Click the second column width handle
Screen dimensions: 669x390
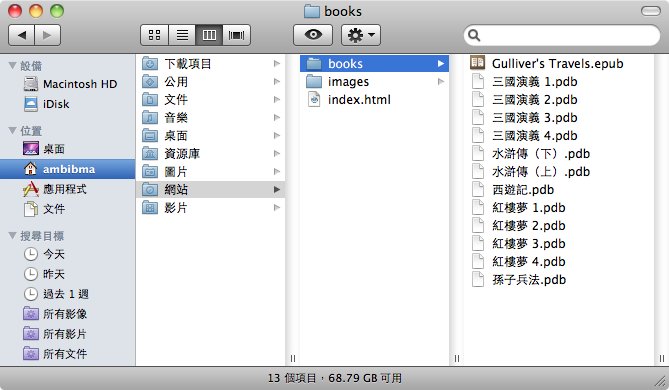(x=457, y=358)
